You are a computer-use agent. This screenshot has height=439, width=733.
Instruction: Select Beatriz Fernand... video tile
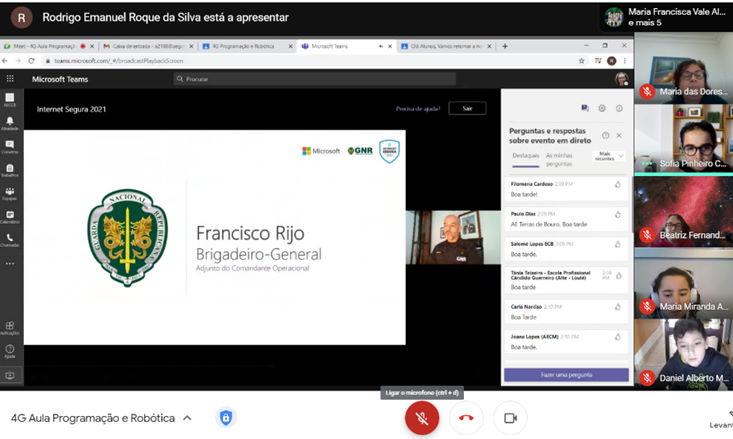pos(683,211)
